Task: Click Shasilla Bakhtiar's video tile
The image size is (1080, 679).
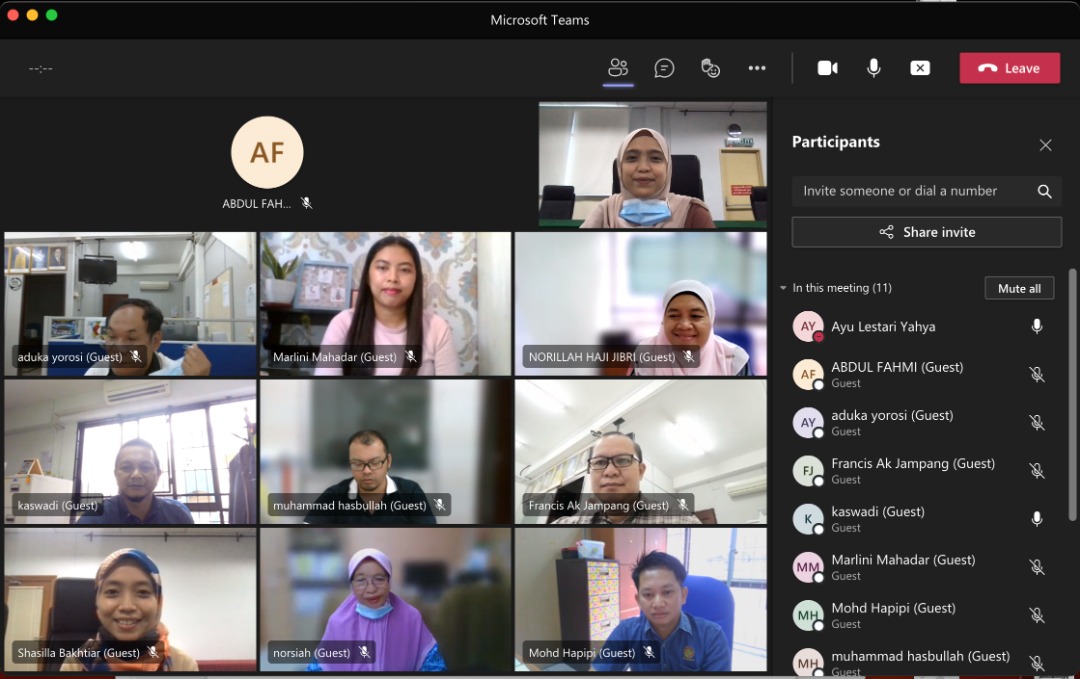Action: 130,600
